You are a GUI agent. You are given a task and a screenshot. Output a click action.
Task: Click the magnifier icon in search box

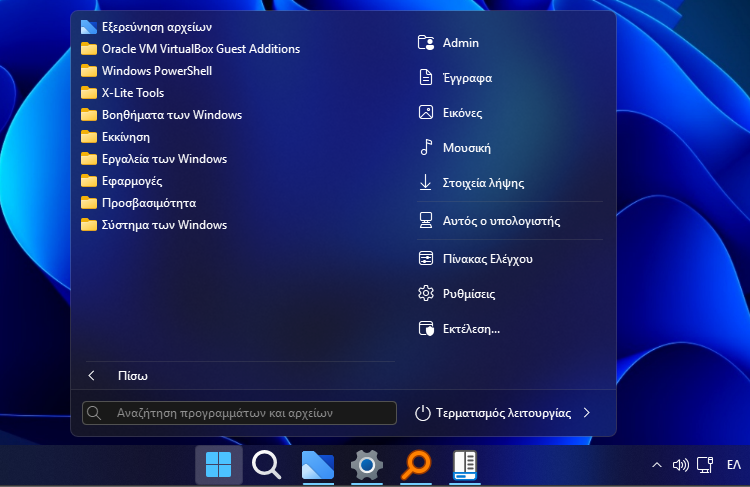pyautogui.click(x=94, y=413)
